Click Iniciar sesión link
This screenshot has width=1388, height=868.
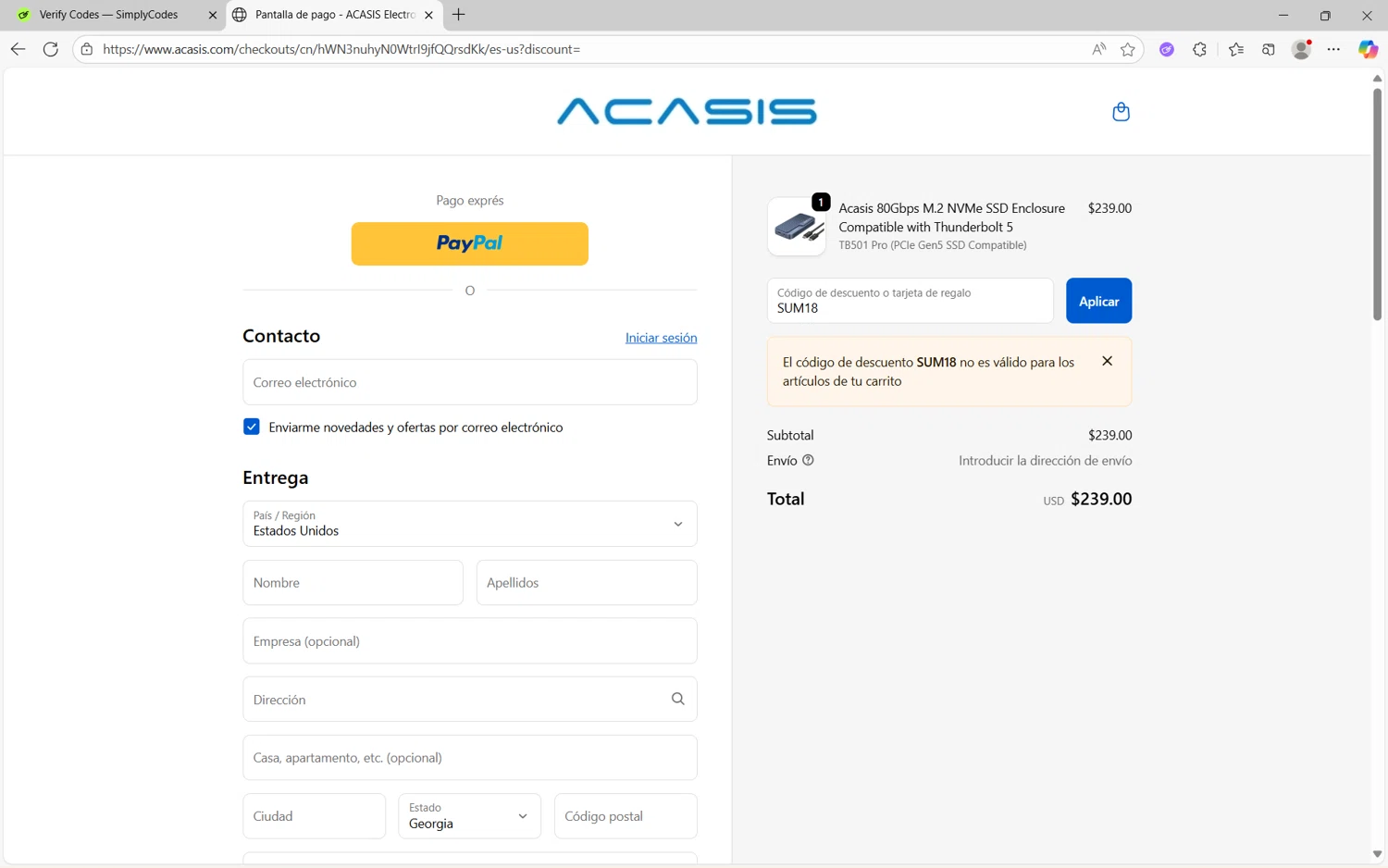[661, 338]
